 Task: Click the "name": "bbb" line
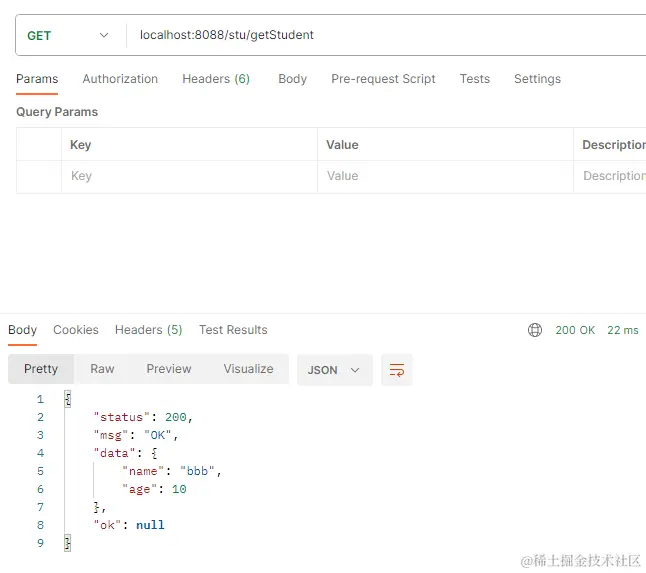pyautogui.click(x=172, y=471)
